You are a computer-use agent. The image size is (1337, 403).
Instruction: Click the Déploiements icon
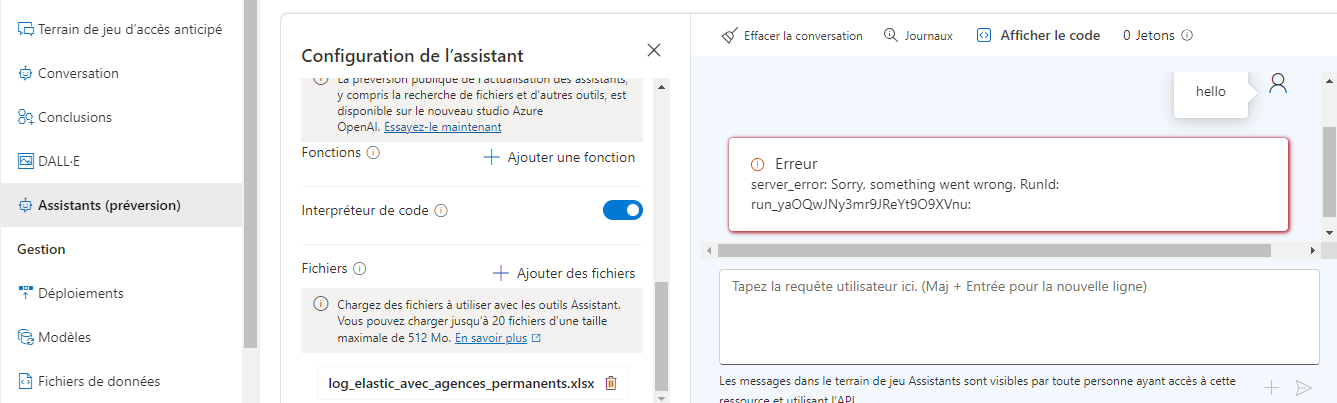click(25, 293)
